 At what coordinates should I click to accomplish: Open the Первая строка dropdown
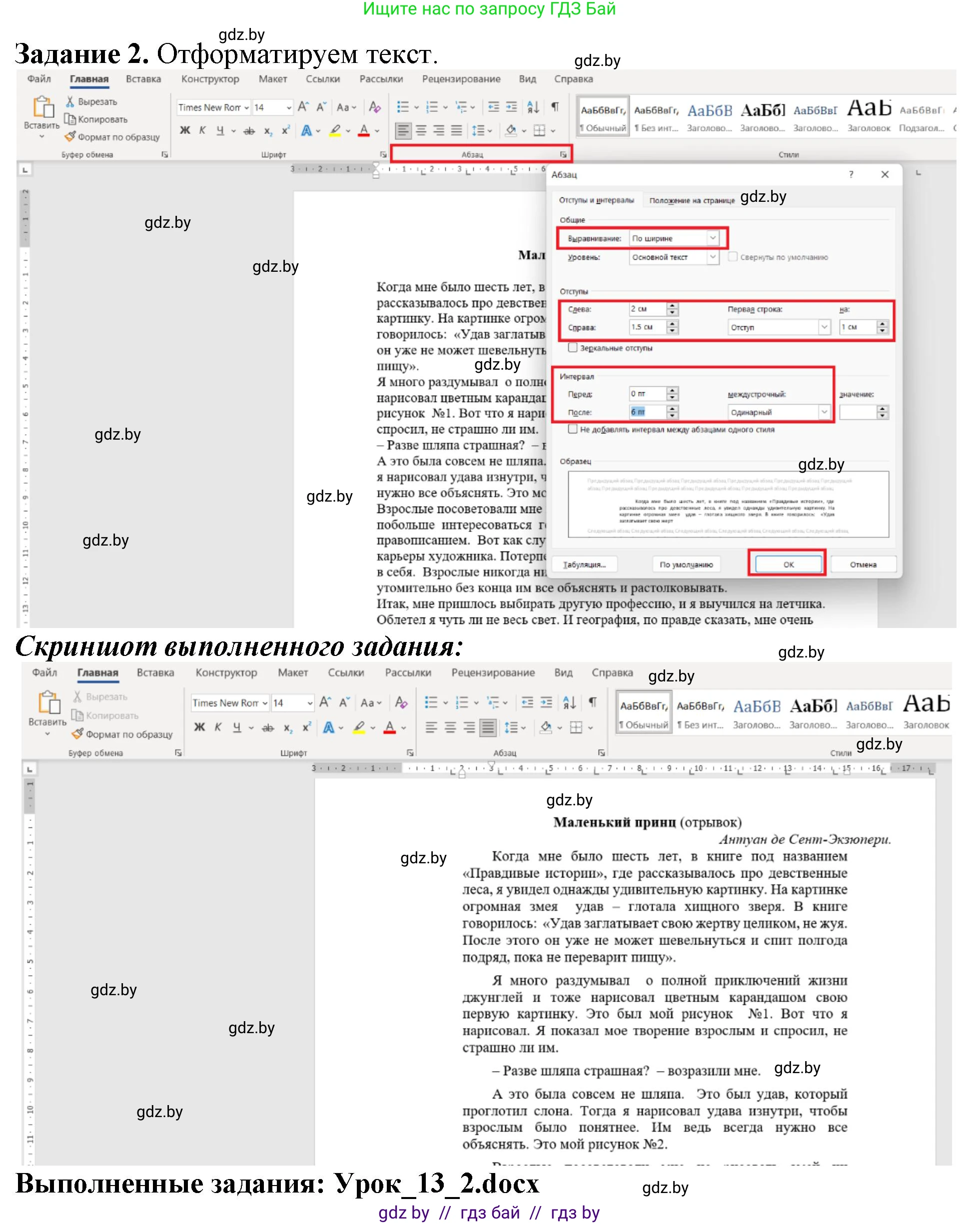(x=825, y=327)
